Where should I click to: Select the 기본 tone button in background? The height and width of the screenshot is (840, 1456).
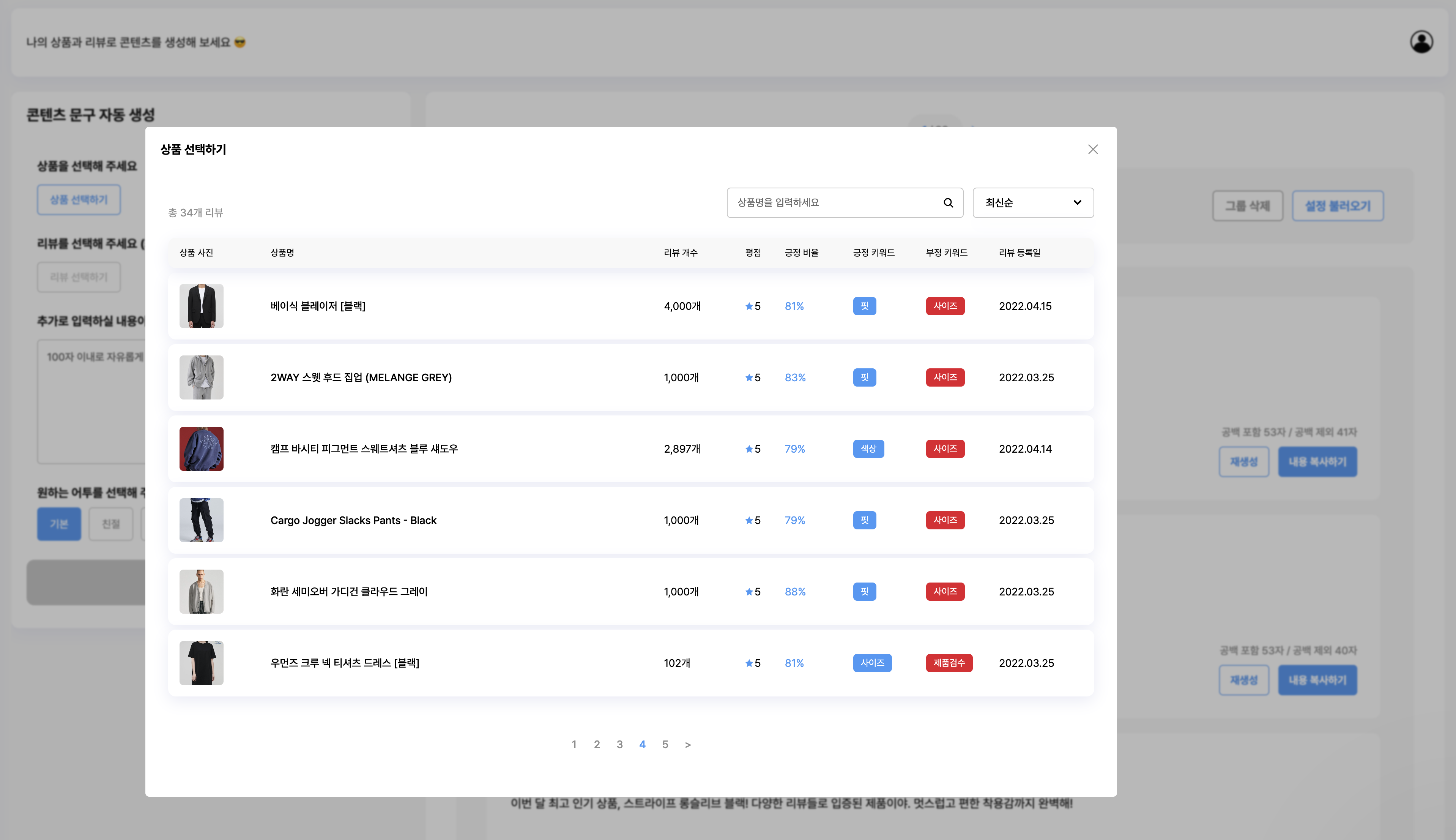coord(59,524)
